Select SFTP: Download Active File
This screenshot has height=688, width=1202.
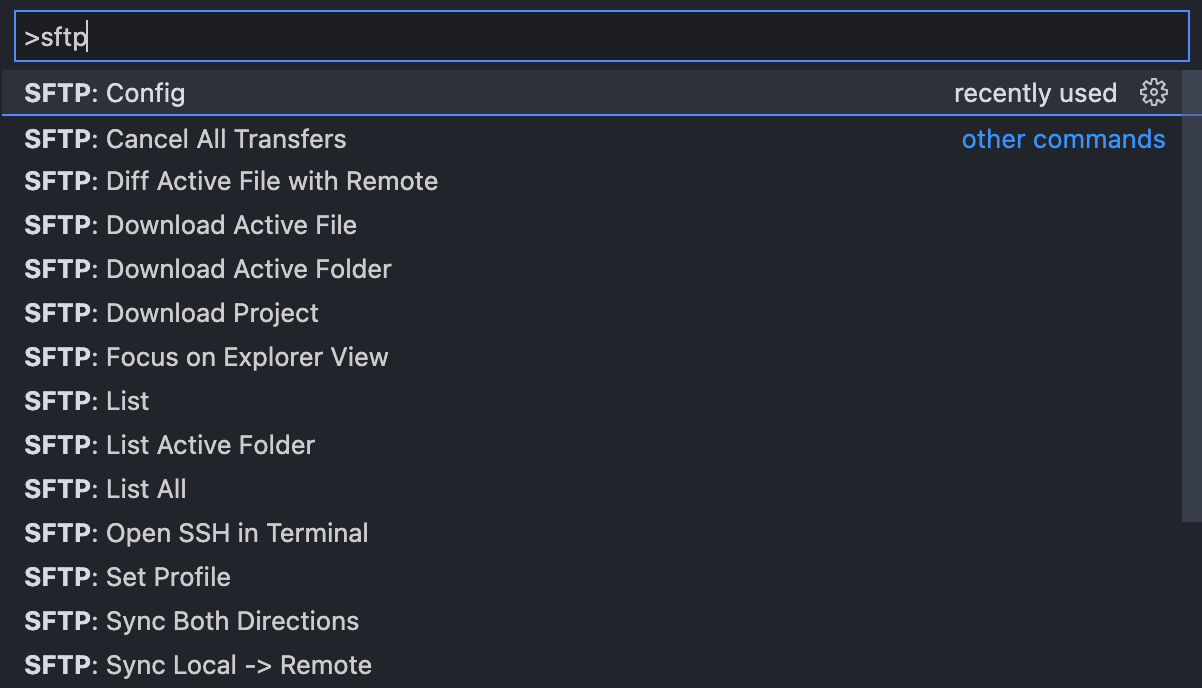pos(591,226)
